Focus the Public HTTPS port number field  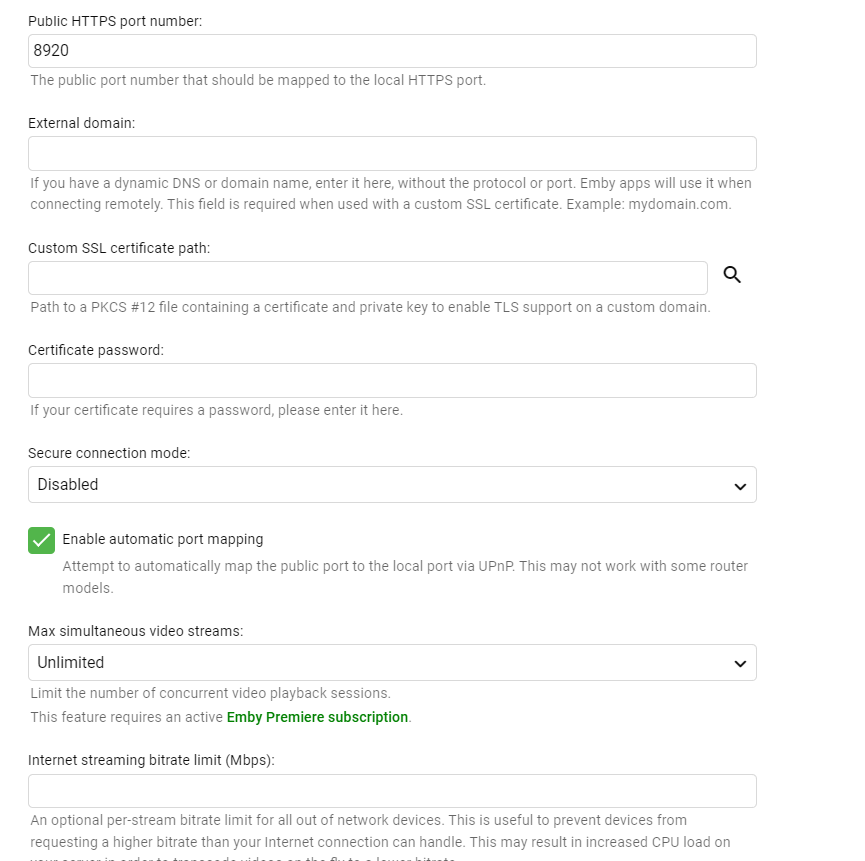(392, 51)
